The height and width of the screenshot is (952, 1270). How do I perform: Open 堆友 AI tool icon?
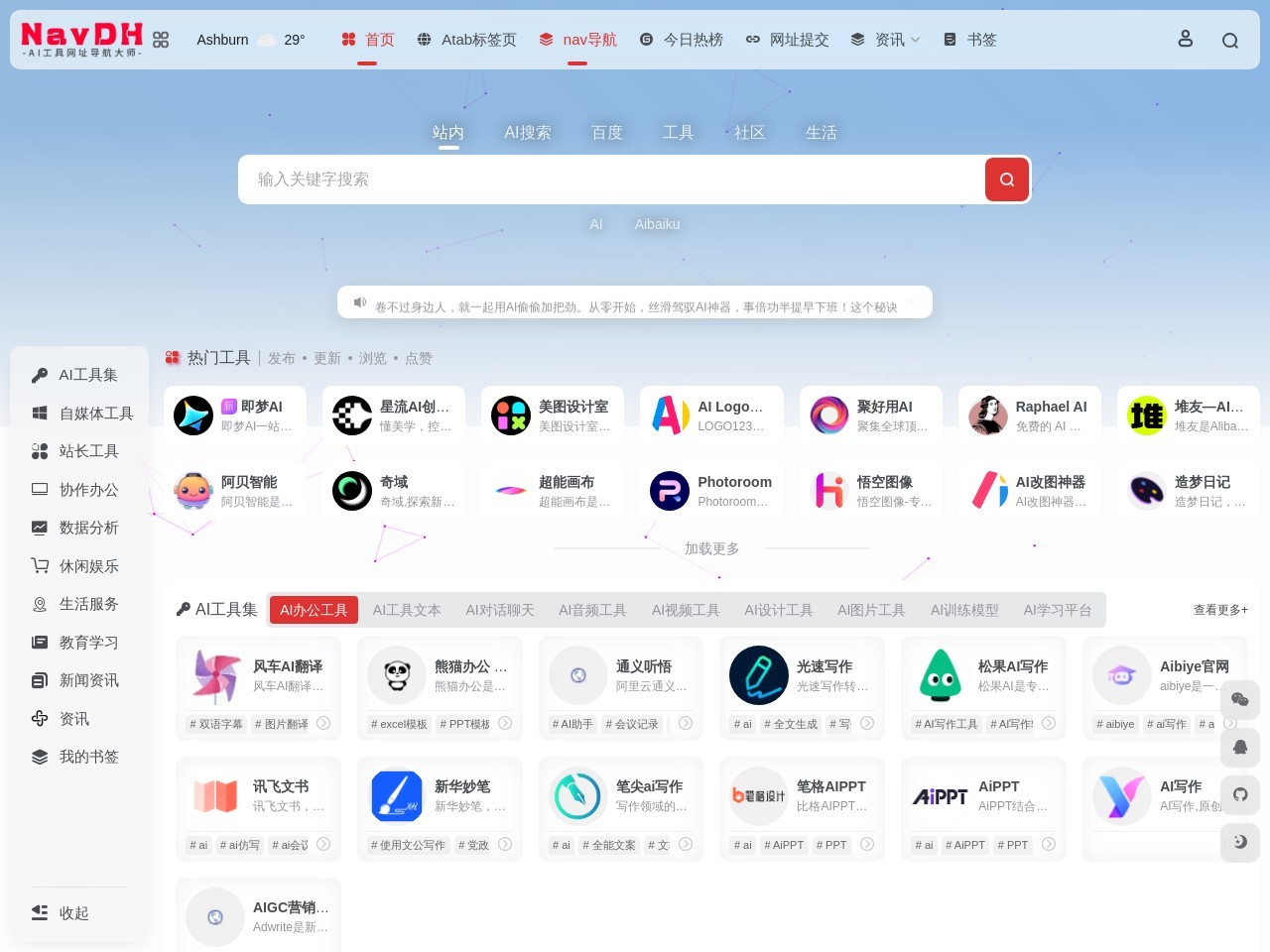[x=1147, y=416]
